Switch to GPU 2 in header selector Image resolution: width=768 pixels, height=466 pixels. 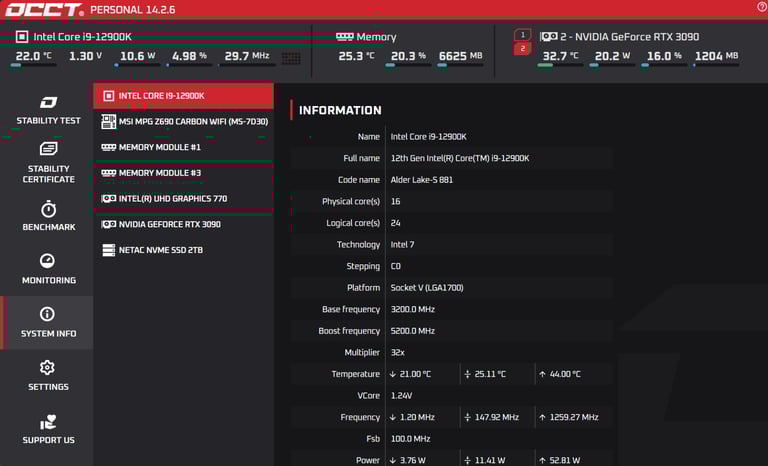[522, 49]
